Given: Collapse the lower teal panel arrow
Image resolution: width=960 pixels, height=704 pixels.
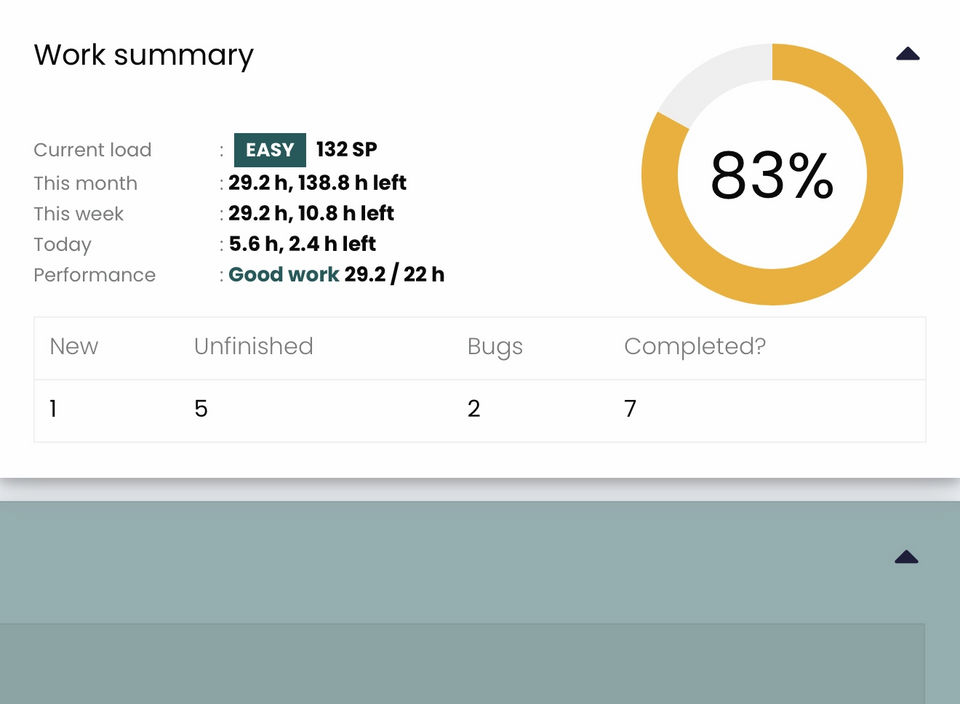Looking at the screenshot, I should 906,556.
